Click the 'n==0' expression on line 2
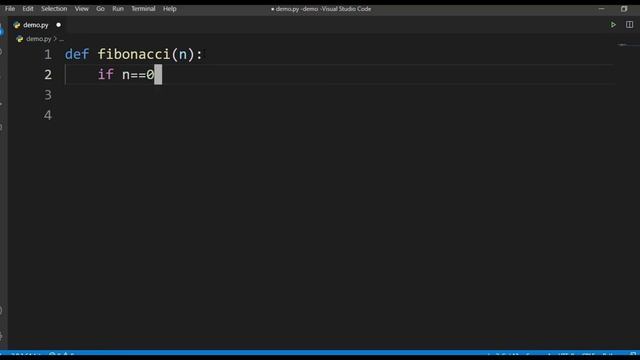640x360 pixels. point(138,75)
